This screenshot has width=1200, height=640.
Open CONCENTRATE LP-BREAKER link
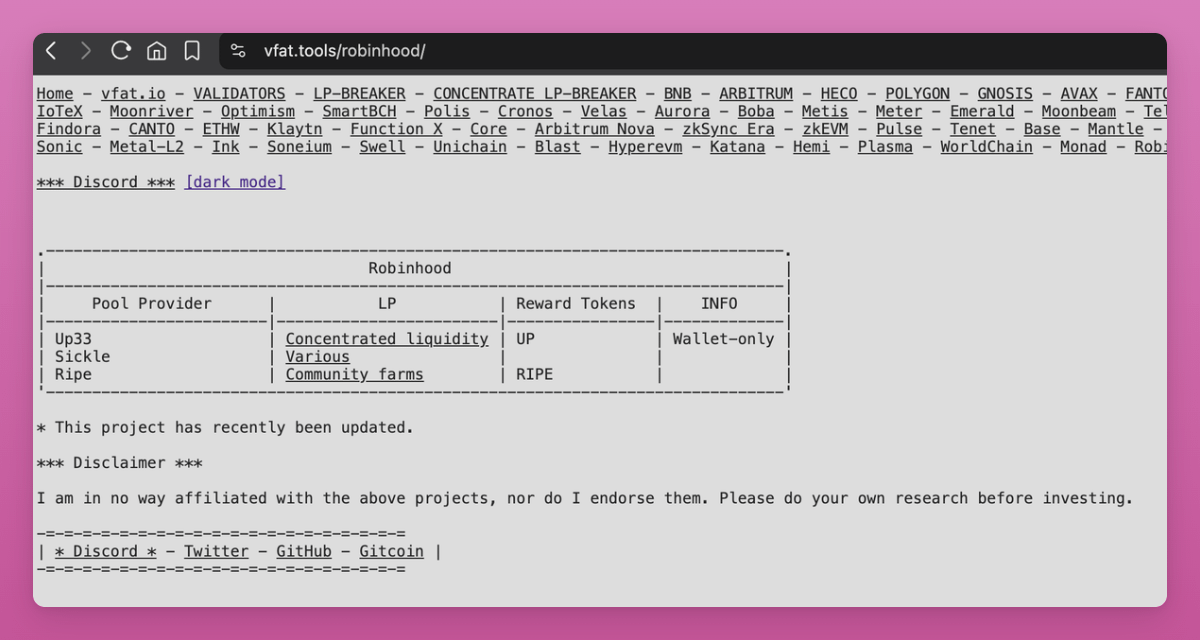coord(534,94)
